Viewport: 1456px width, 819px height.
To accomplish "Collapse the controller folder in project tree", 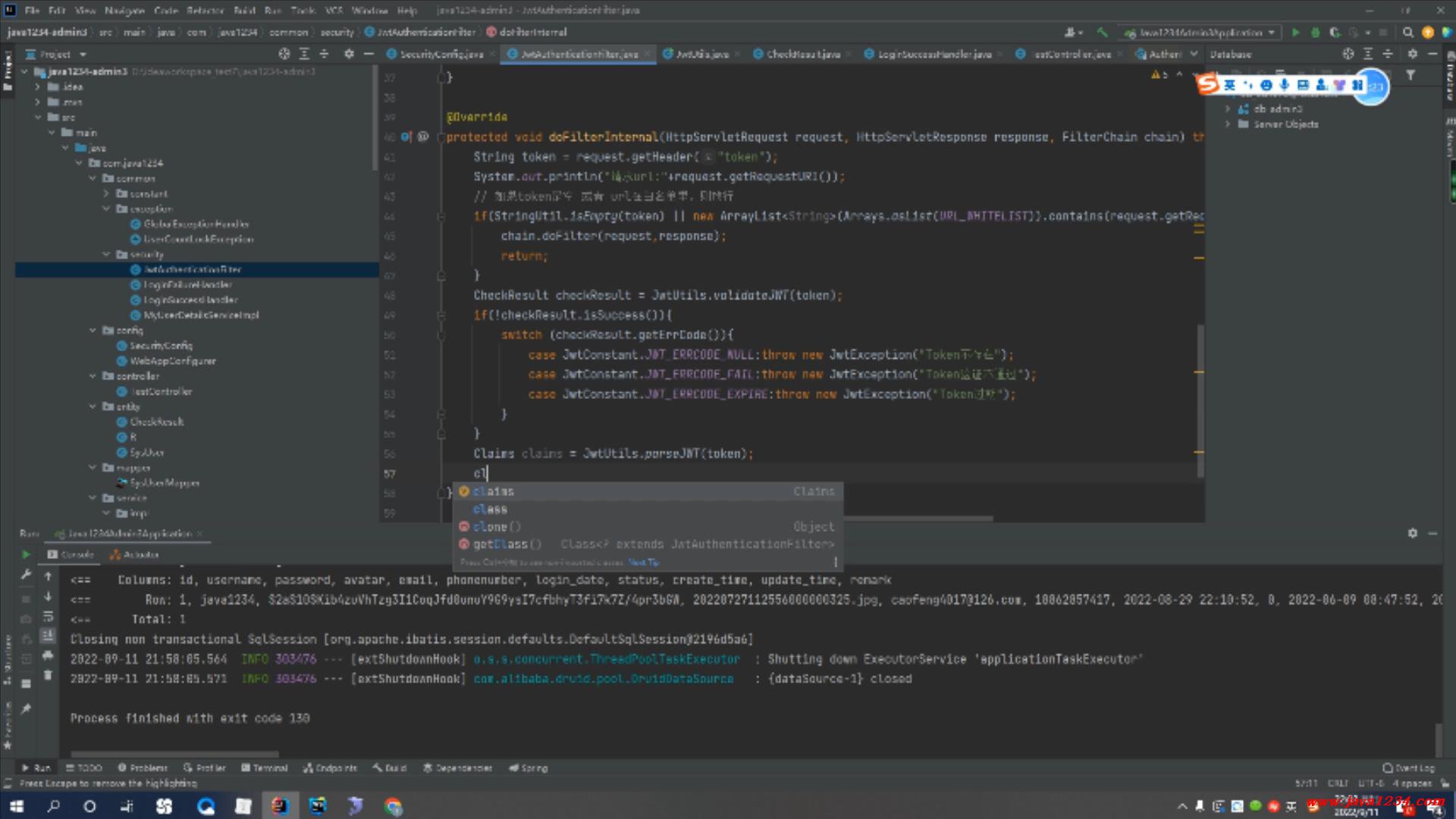I will click(93, 376).
